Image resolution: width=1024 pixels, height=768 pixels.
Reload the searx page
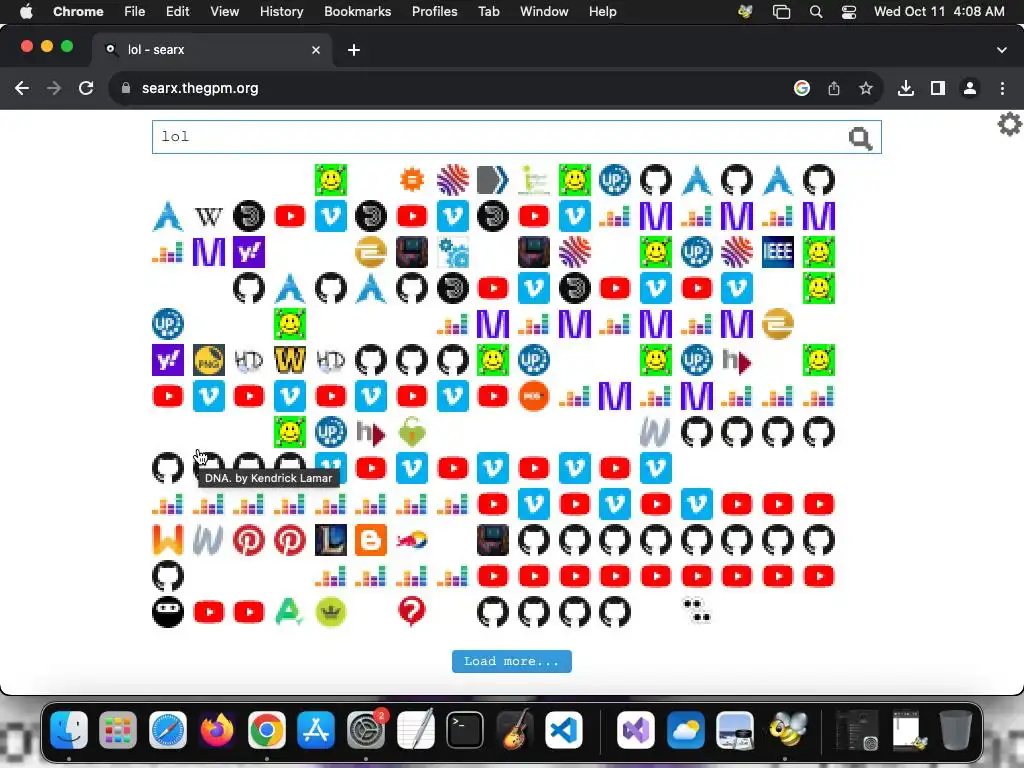click(86, 88)
